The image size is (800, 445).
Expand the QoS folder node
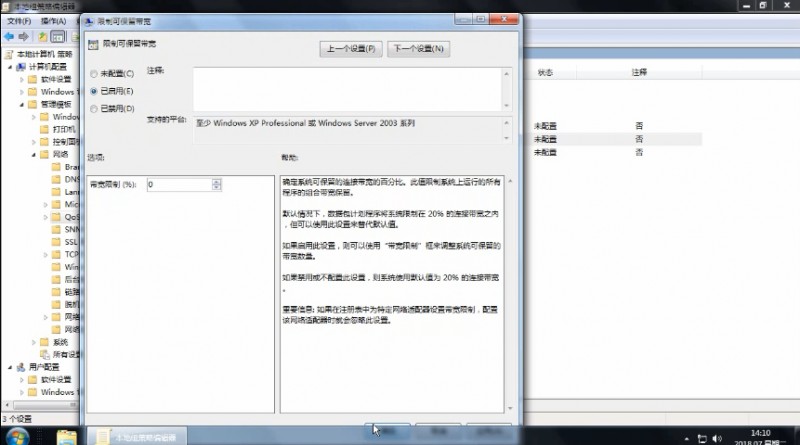(46, 217)
